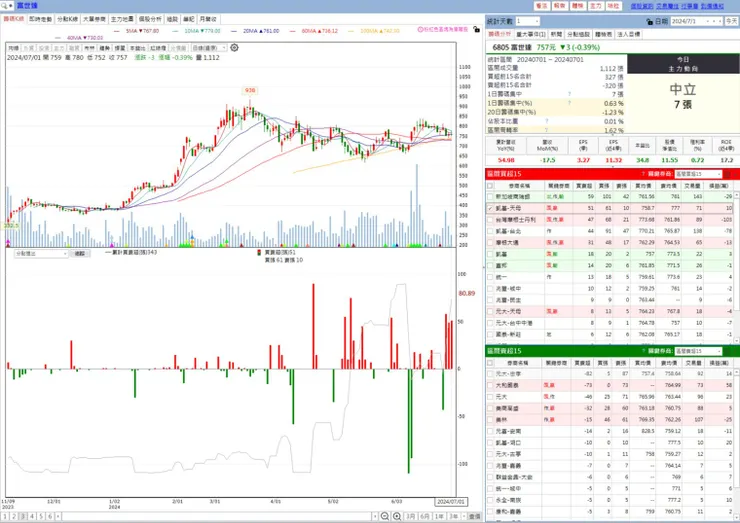
Task: Check the 大和國泰 row checkbox
Action: click(x=490, y=385)
